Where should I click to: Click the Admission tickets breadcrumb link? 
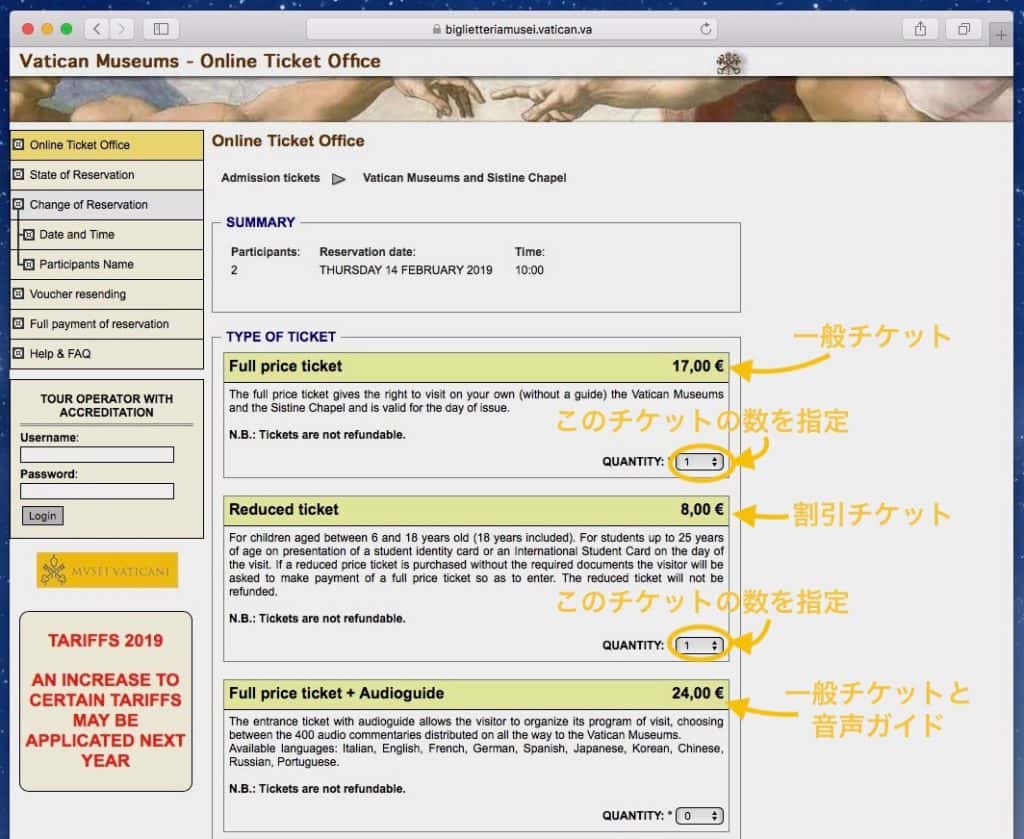coord(270,178)
